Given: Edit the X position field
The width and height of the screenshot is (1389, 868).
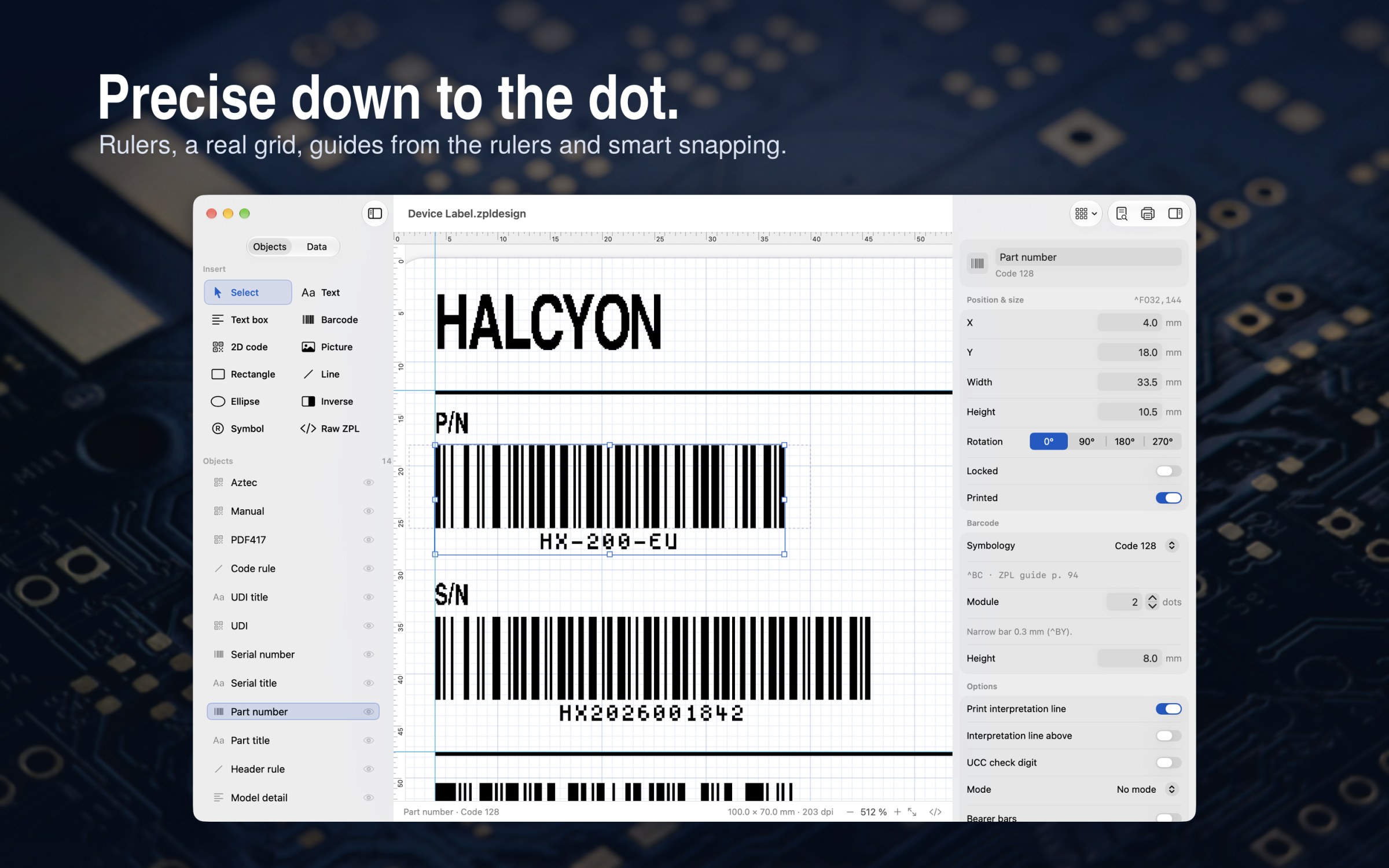Looking at the screenshot, I should pyautogui.click(x=1129, y=323).
